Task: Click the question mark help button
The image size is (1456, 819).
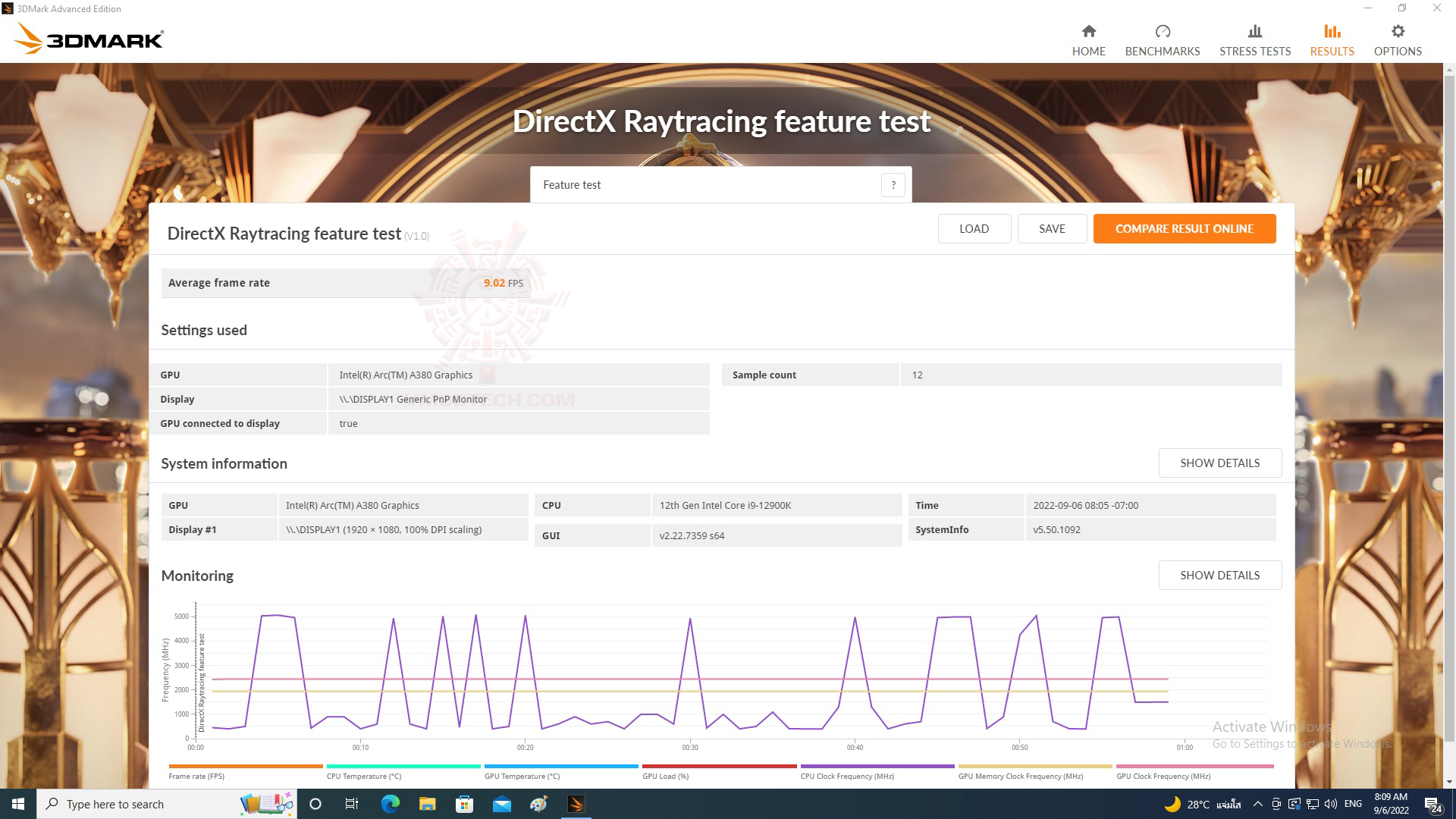Action: pos(893,185)
